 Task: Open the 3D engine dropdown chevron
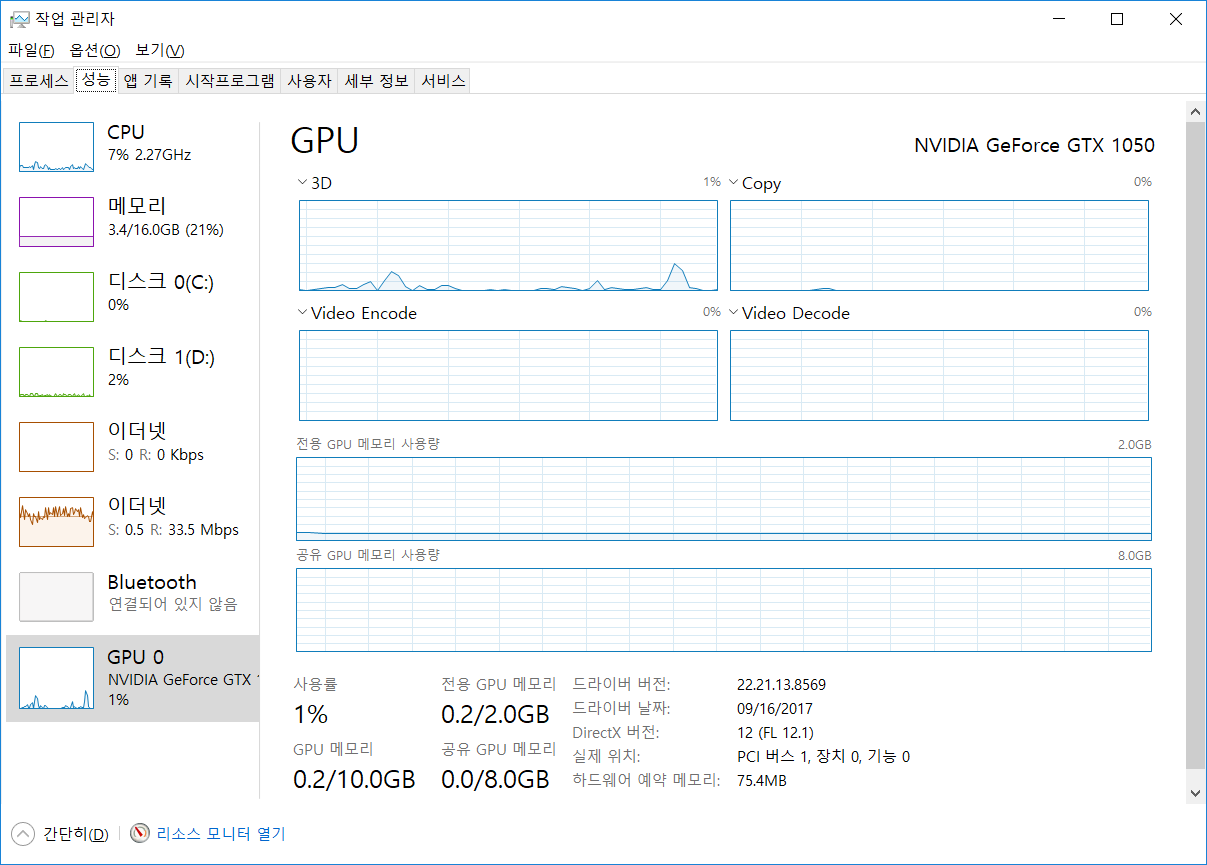[x=302, y=183]
